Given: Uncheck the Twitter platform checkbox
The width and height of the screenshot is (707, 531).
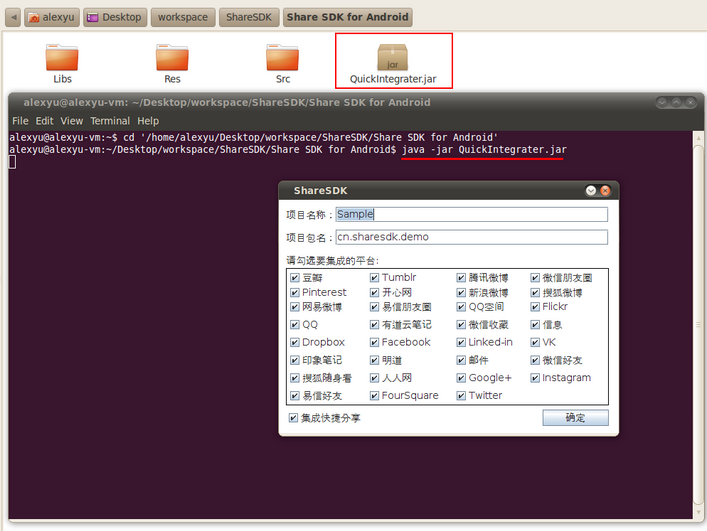Looking at the screenshot, I should tap(461, 396).
